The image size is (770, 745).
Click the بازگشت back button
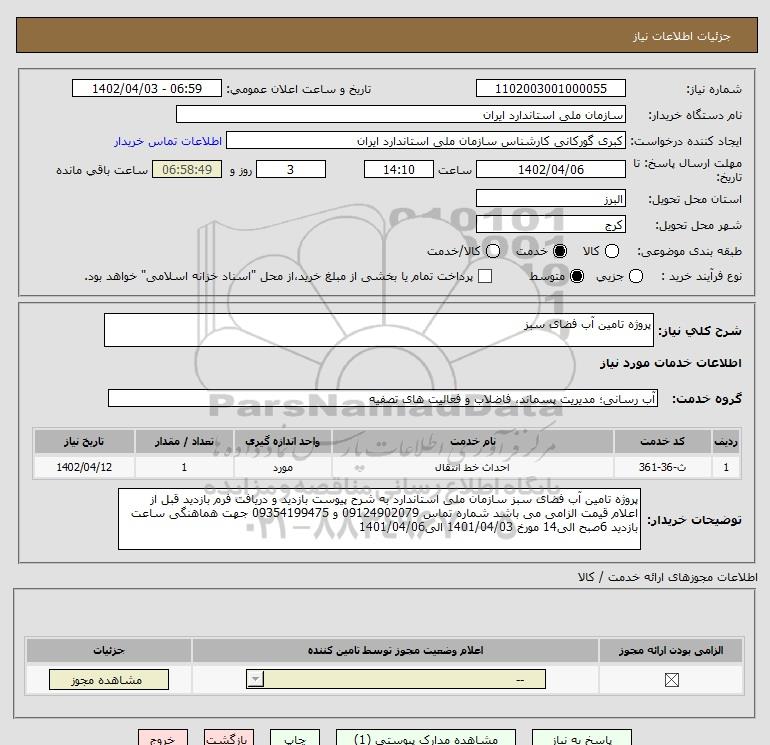coord(229,738)
